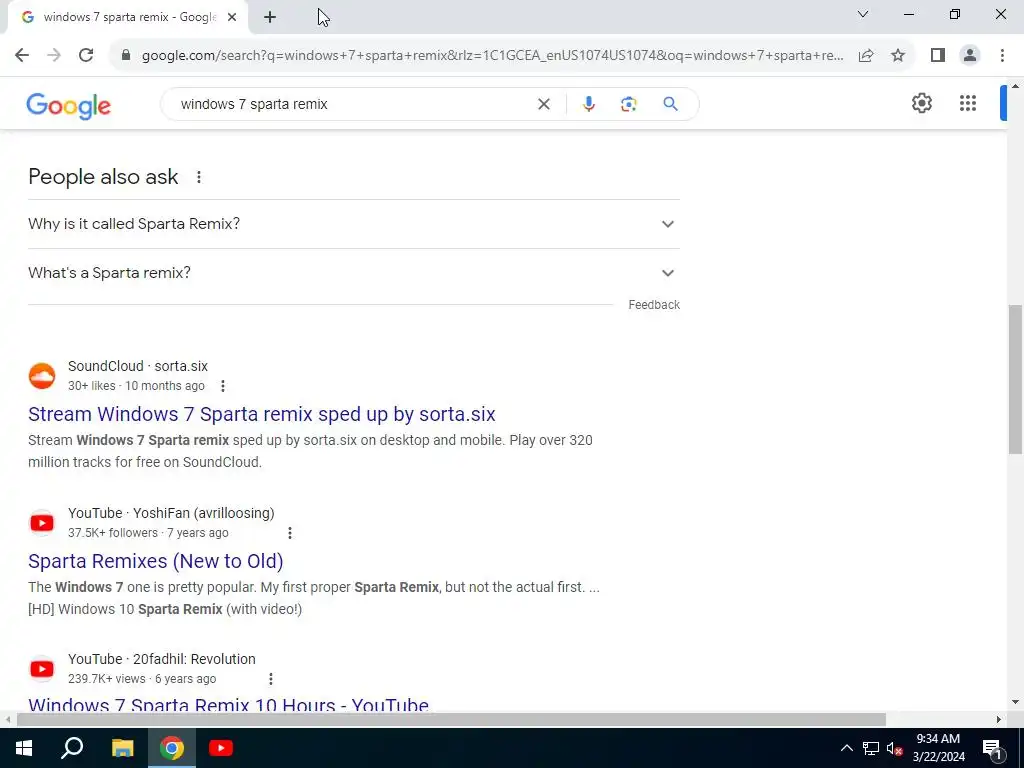Click the horizontal scrollbar thumb
Screen dimensions: 1024x768
451,720
